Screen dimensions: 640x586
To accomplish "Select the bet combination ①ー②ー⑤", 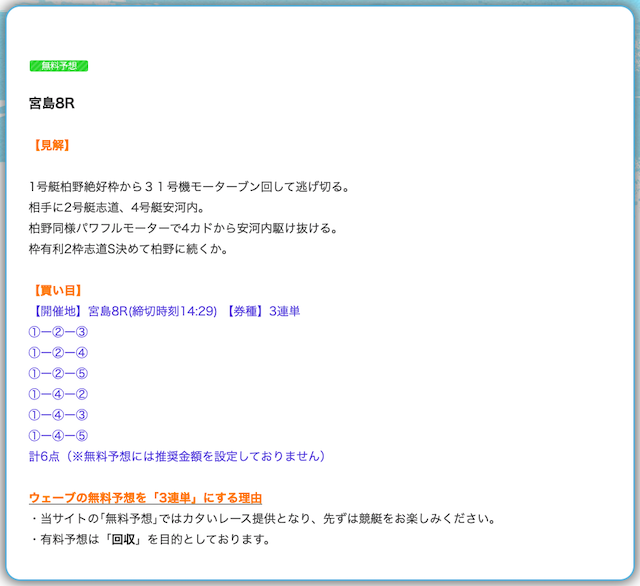I will (58, 373).
